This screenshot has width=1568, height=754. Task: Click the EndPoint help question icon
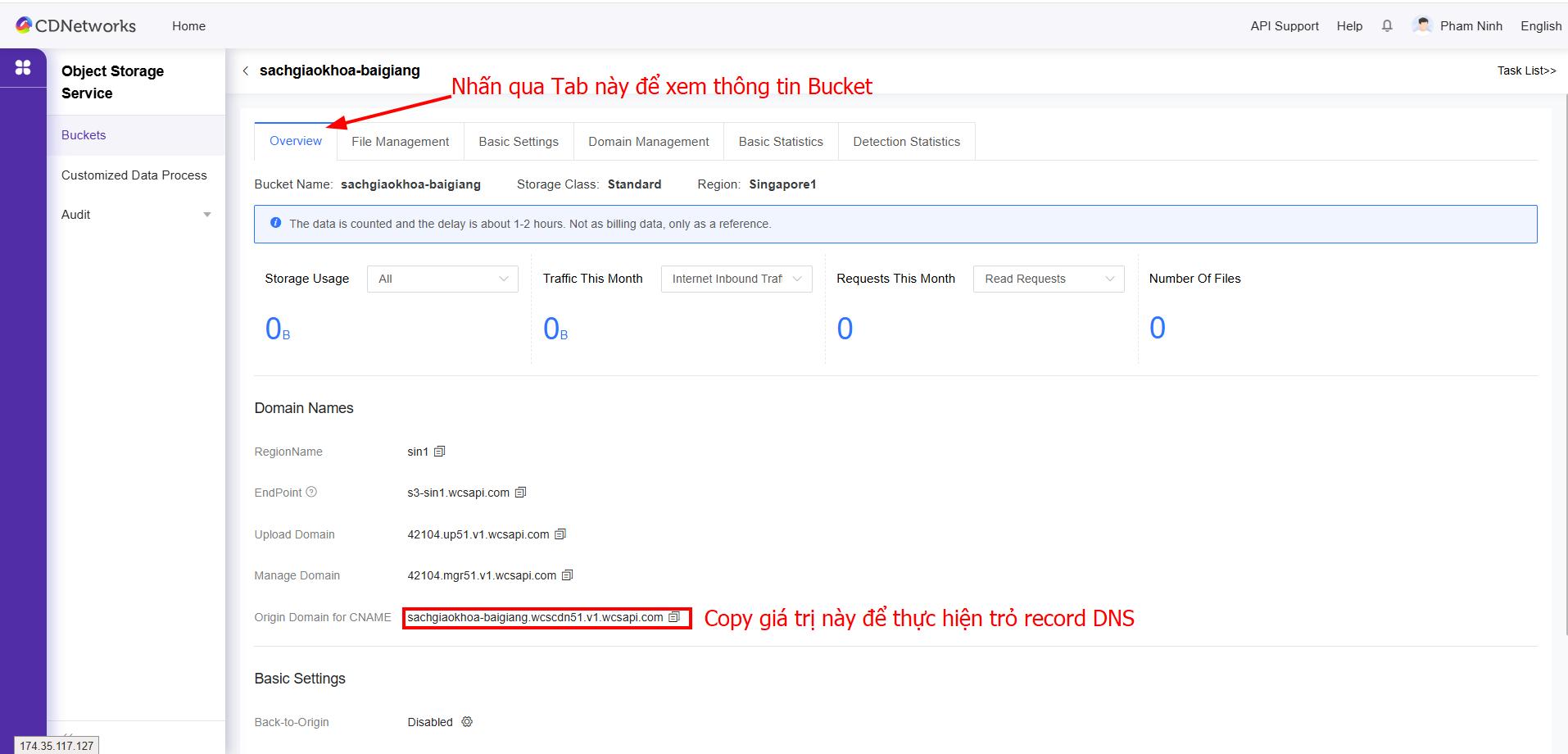tap(311, 493)
